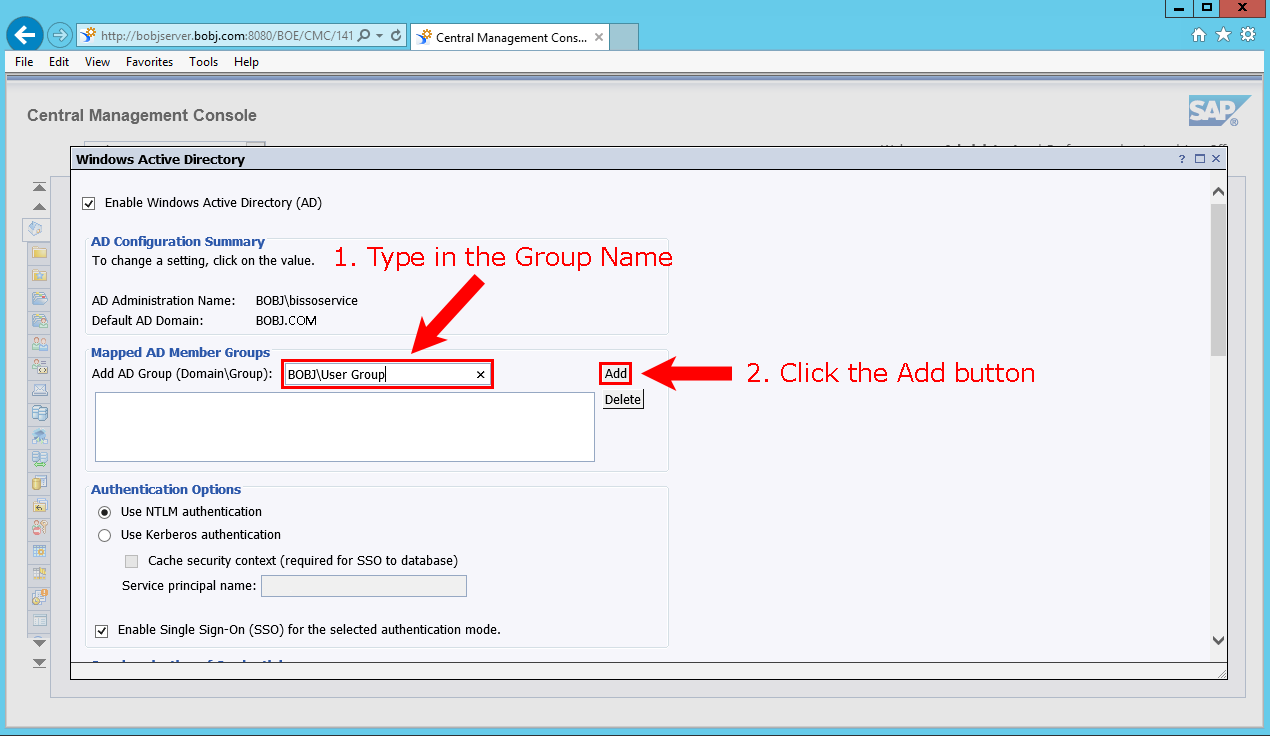Image resolution: width=1270 pixels, height=736 pixels.
Task: Jump to bottom of sidebar icon list
Action: click(40, 662)
